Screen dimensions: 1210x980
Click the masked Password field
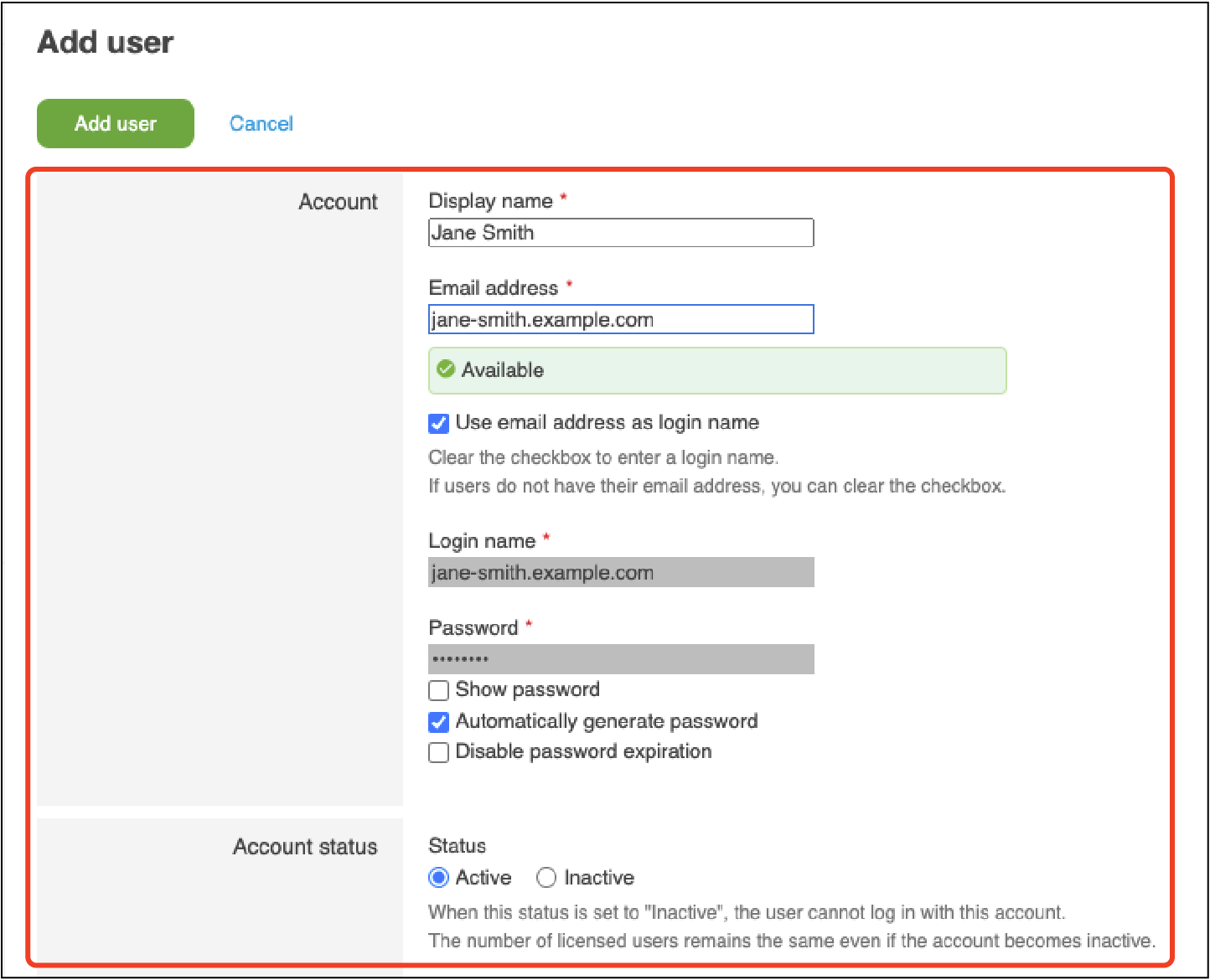pos(620,659)
